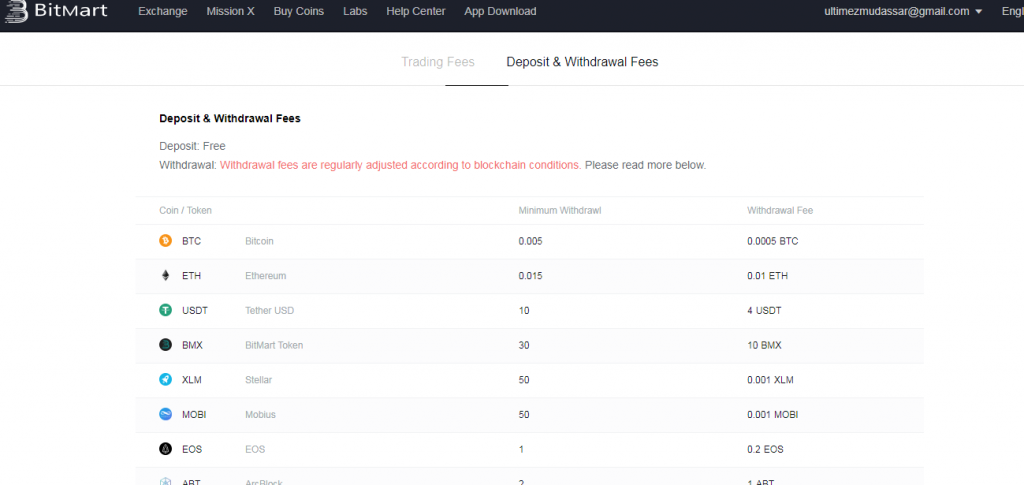The image size is (1024, 485).
Task: Click the 'Mobius' coin name
Action: (261, 414)
